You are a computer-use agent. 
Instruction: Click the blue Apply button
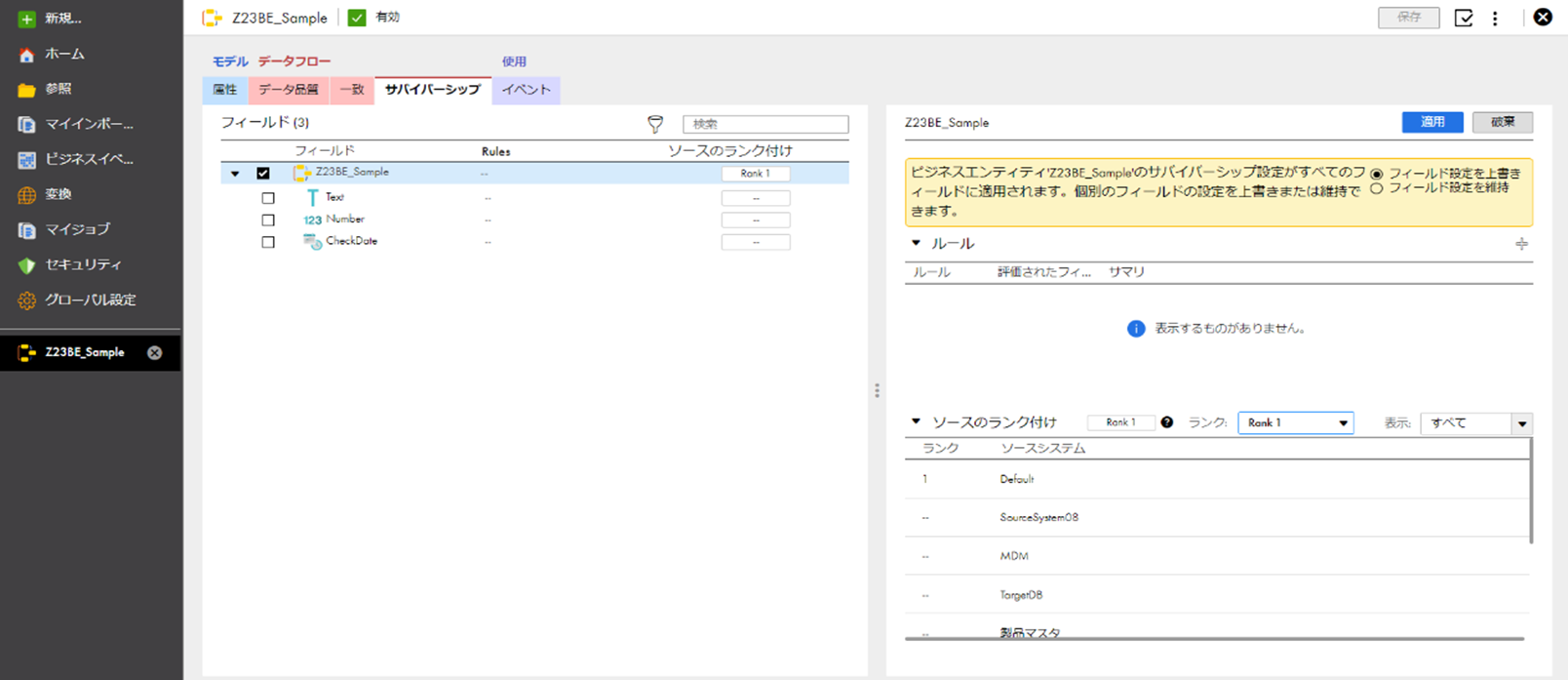tap(1432, 122)
